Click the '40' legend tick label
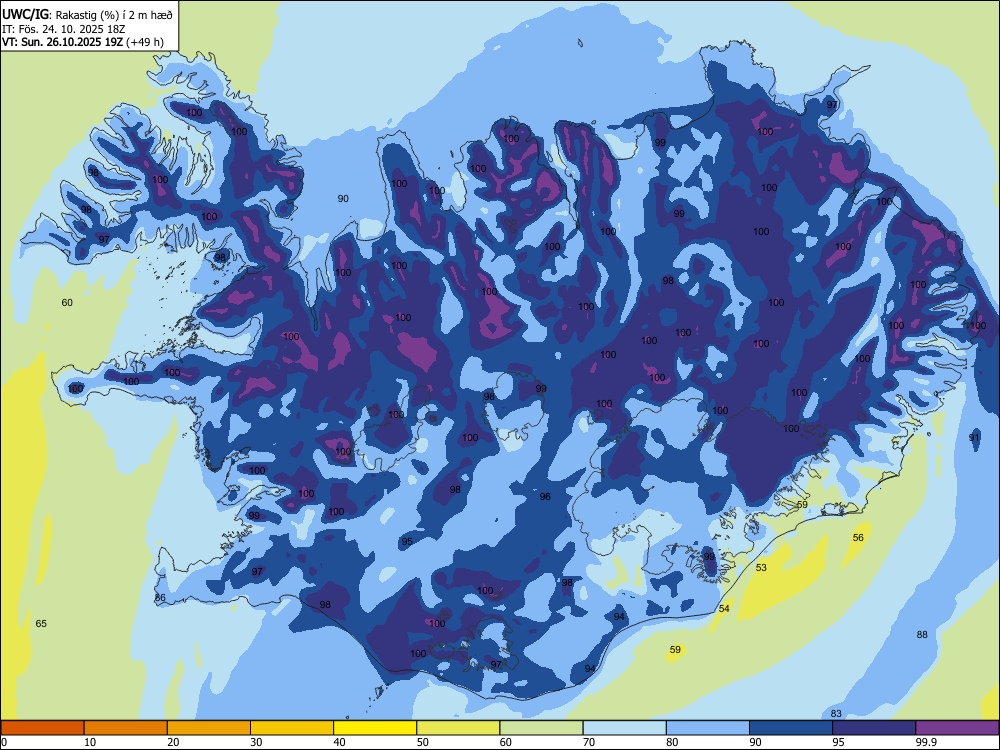This screenshot has height=750, width=1000. (339, 742)
